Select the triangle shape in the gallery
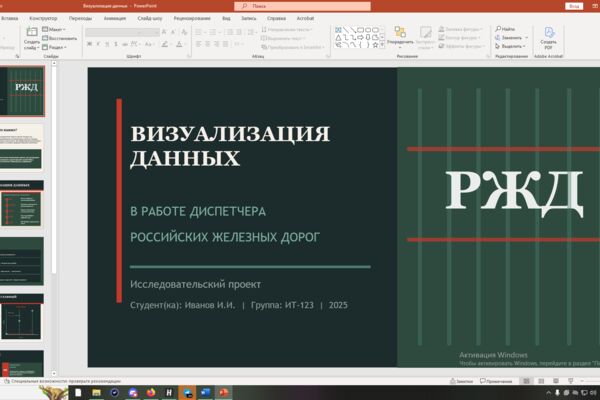Screen dimensions: 600x400 (x=338, y=37)
